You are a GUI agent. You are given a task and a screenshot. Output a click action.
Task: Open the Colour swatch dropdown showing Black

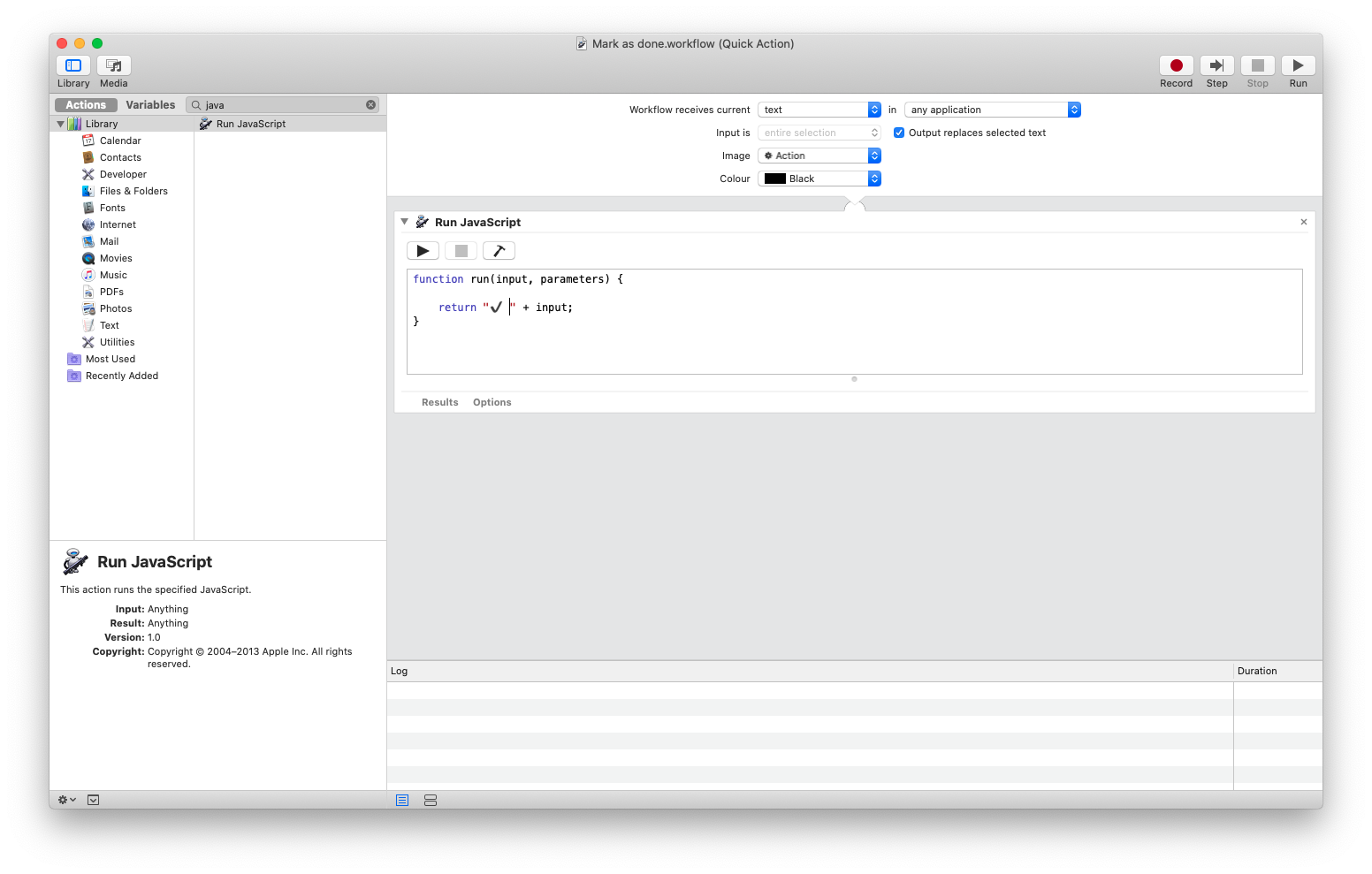819,178
